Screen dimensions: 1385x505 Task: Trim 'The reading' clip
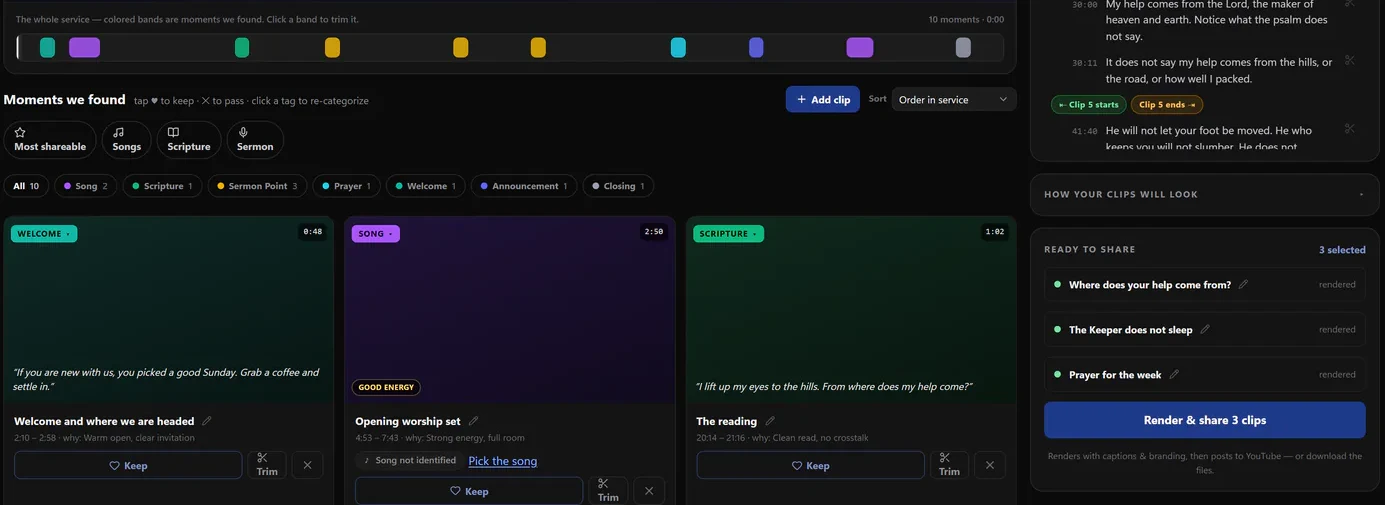pos(949,465)
